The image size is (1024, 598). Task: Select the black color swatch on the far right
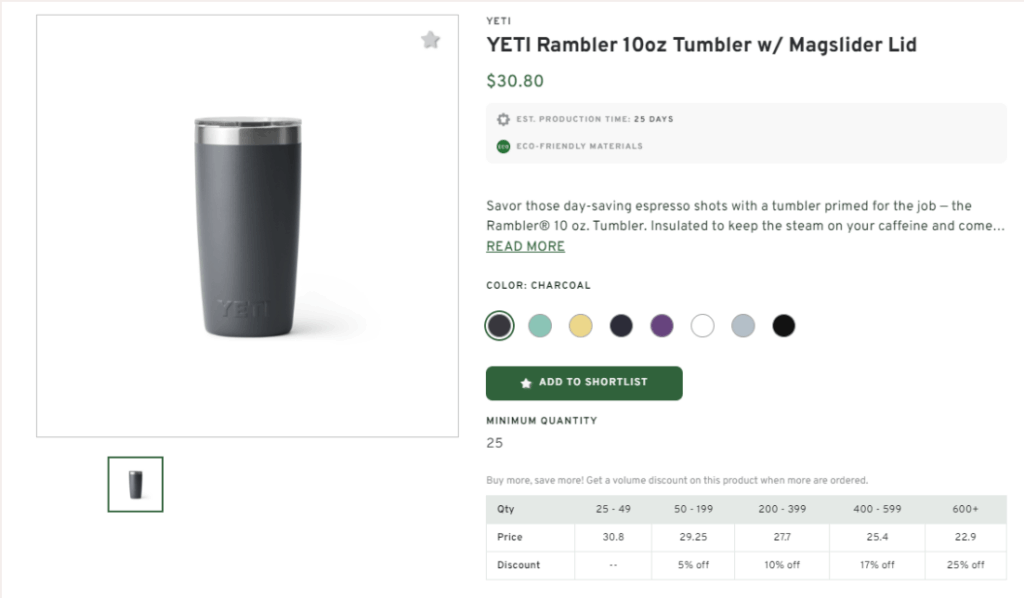pos(783,325)
